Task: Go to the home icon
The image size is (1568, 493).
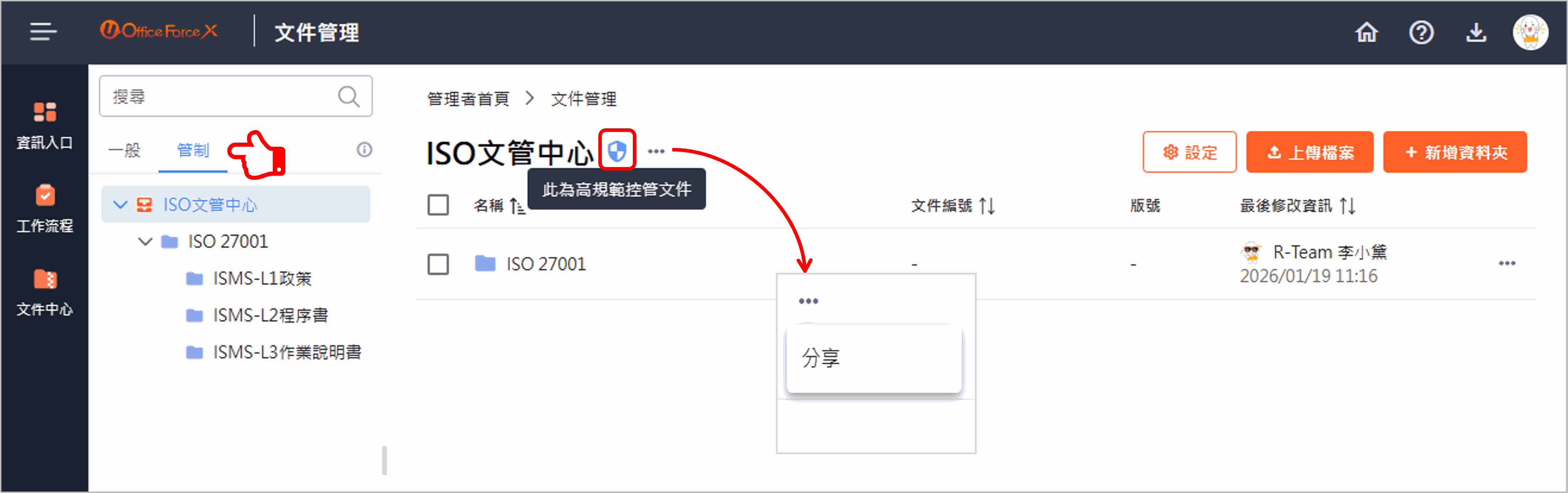Action: 1367,32
